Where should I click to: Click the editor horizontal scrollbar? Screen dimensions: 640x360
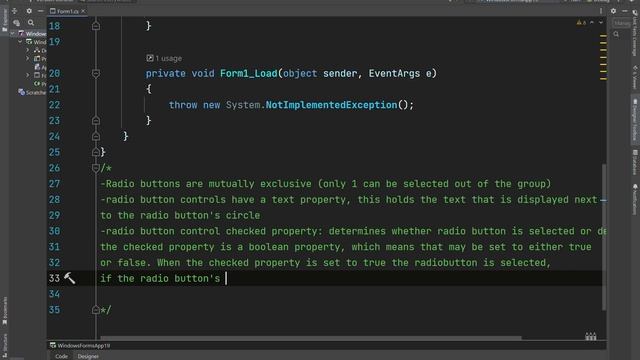(311, 338)
